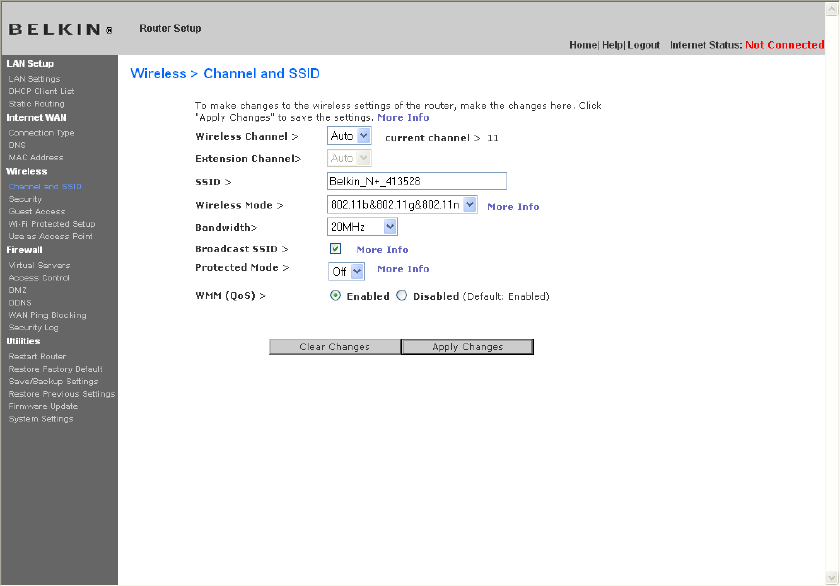Open DMZ in the sidebar
840x586 pixels.
pyautogui.click(x=18, y=290)
